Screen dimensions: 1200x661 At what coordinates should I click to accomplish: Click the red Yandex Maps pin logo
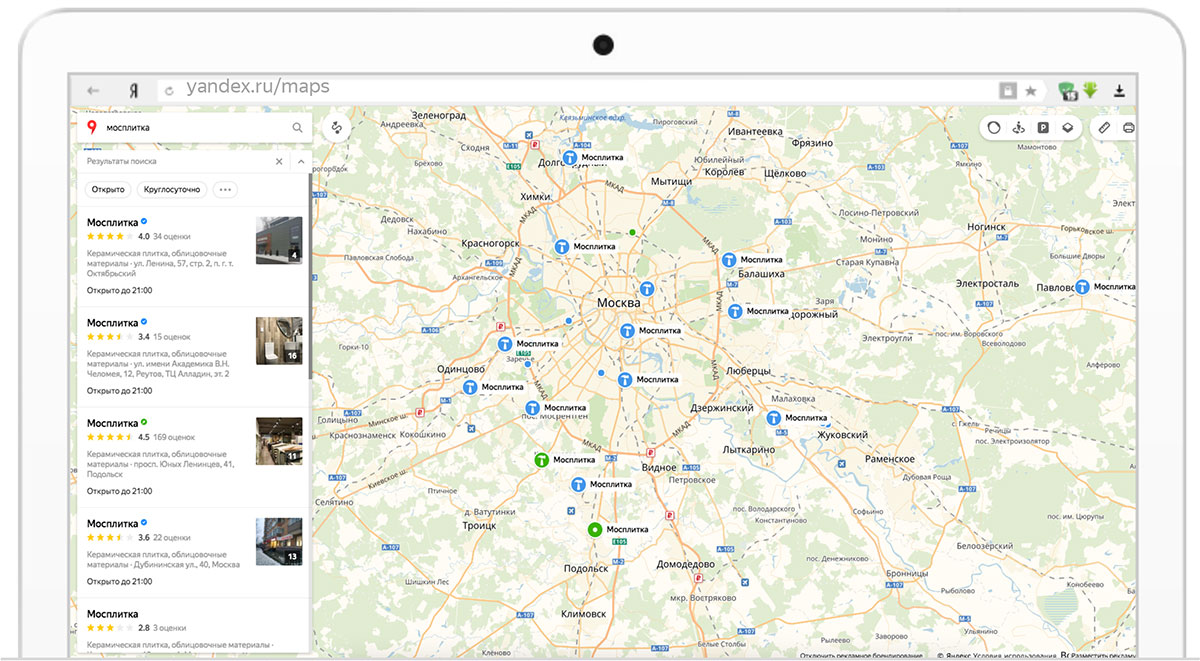pos(92,127)
